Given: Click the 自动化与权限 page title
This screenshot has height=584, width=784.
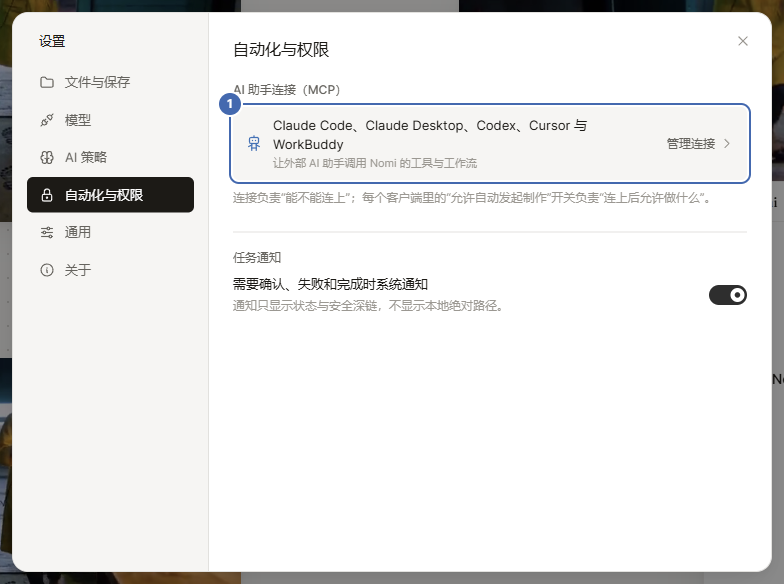Looking at the screenshot, I should [x=281, y=50].
